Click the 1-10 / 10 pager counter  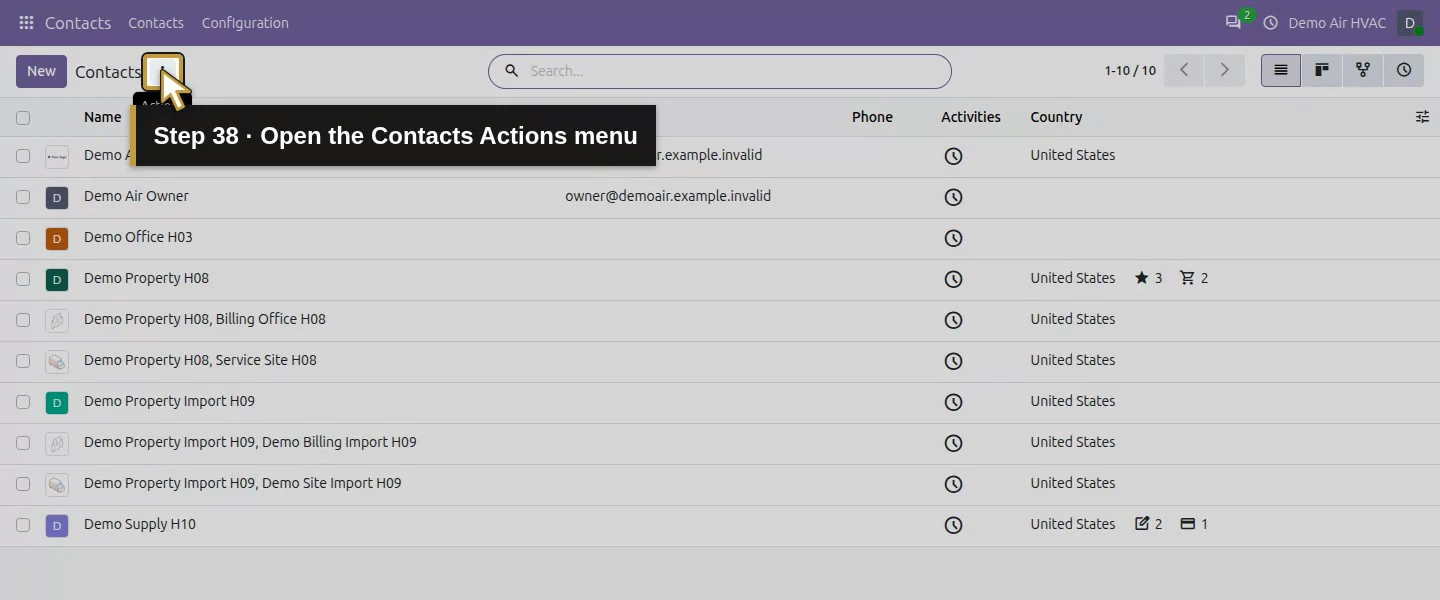point(1130,71)
